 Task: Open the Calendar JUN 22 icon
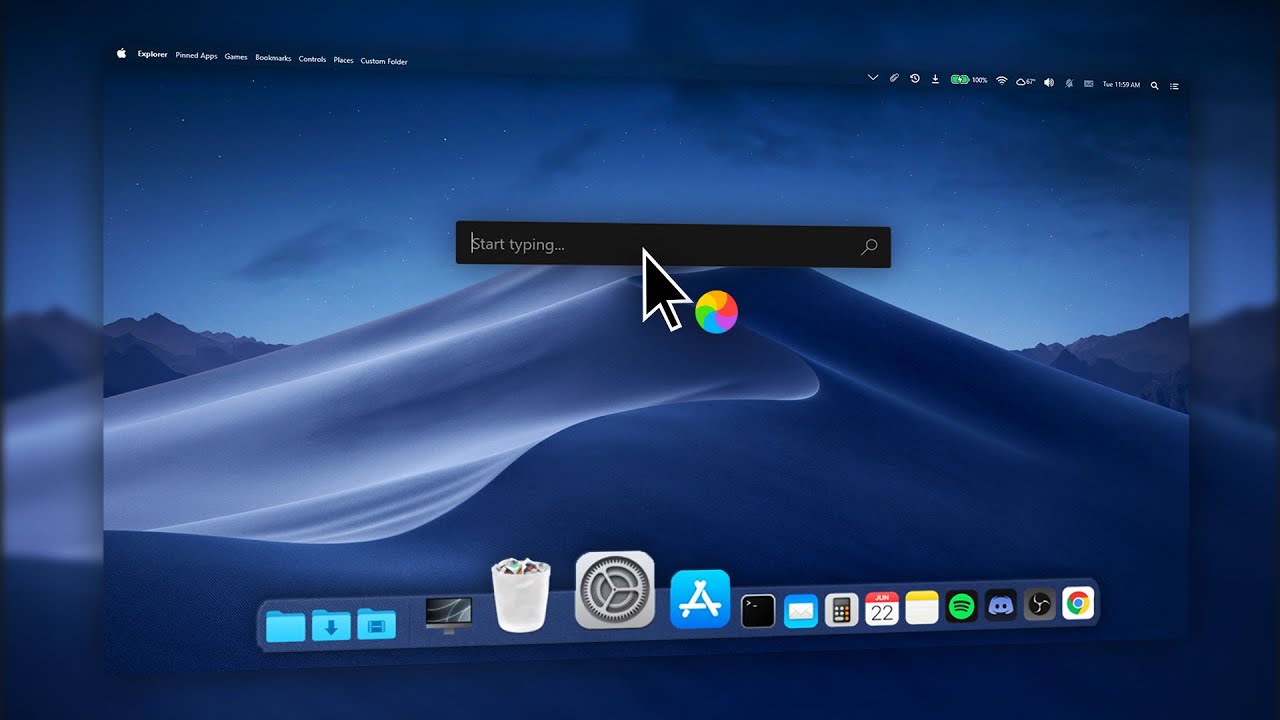[882, 608]
